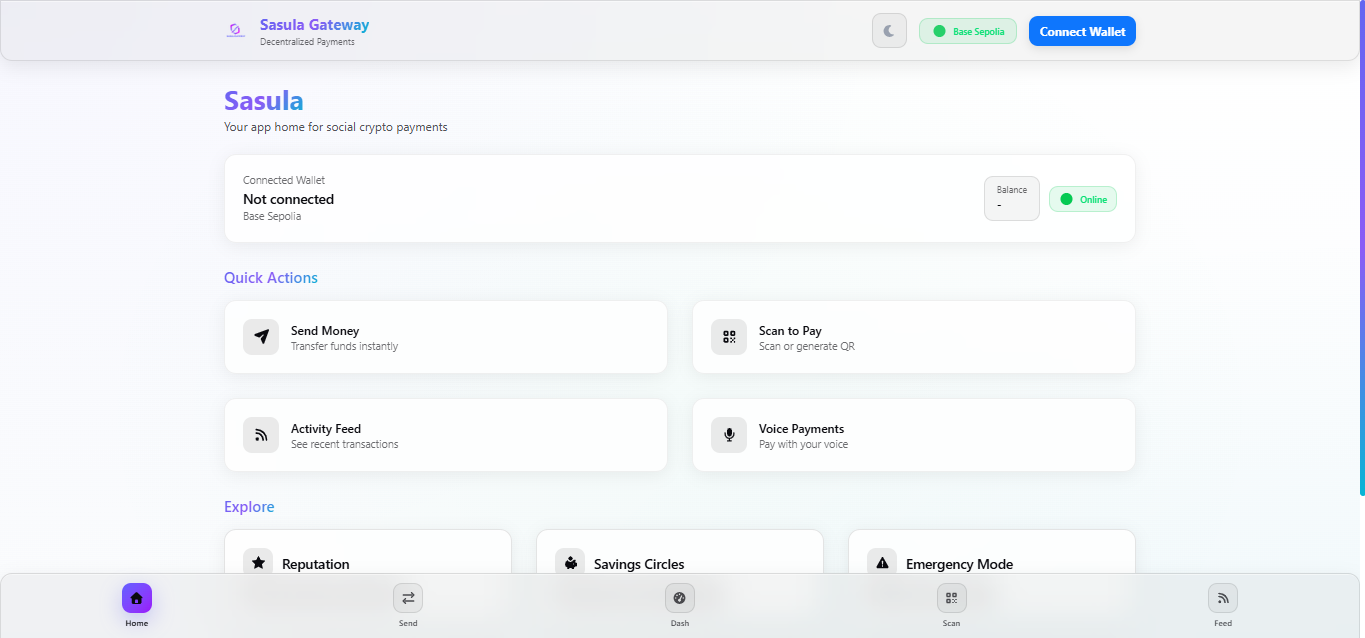Image resolution: width=1365 pixels, height=638 pixels.
Task: Click the 'Quick Actions' heading
Action: [x=271, y=278]
